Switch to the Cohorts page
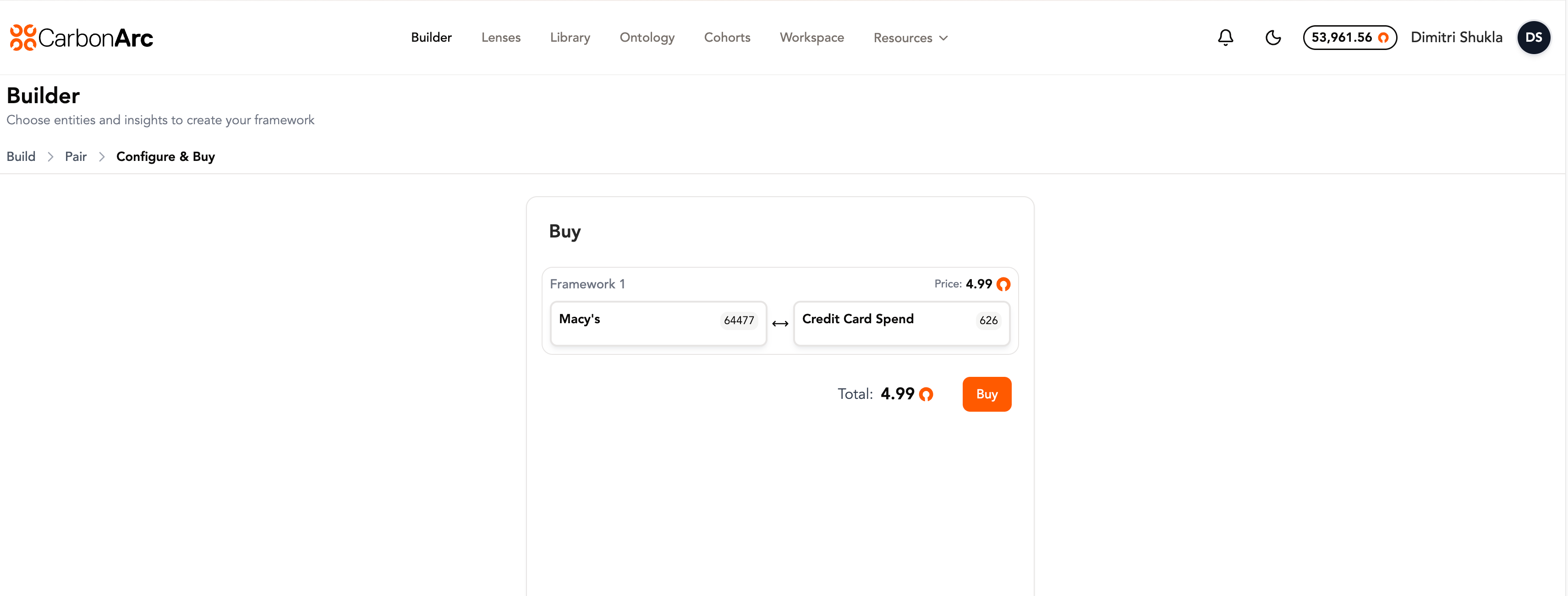 727,38
